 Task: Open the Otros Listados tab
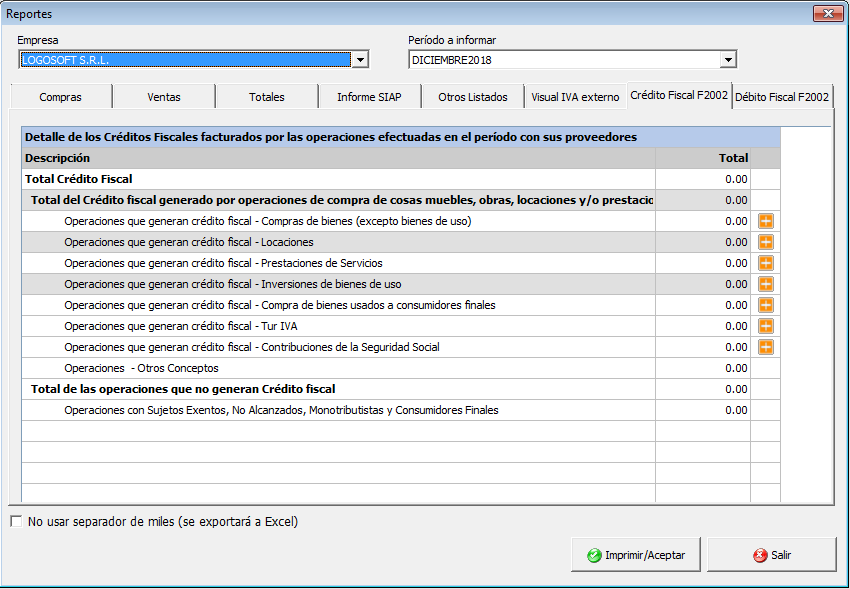[x=473, y=97]
